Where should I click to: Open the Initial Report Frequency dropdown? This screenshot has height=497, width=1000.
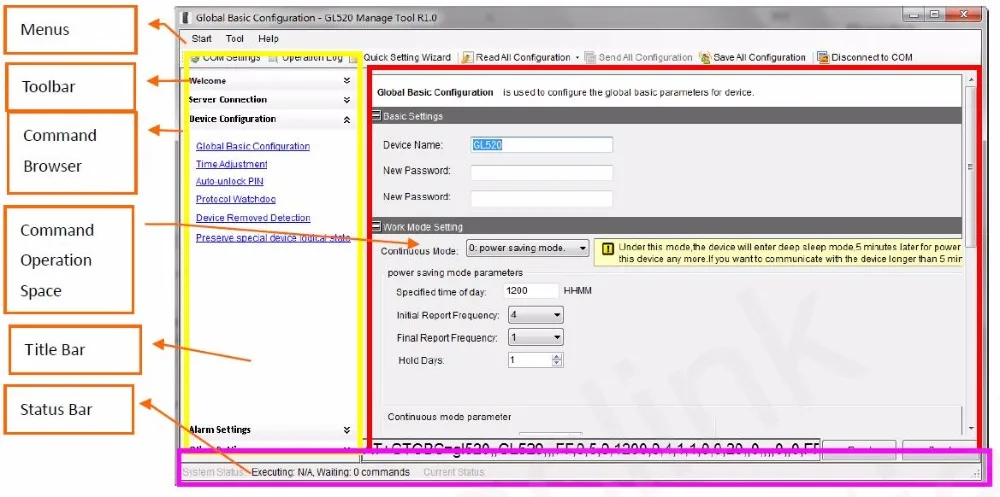[x=536, y=315]
